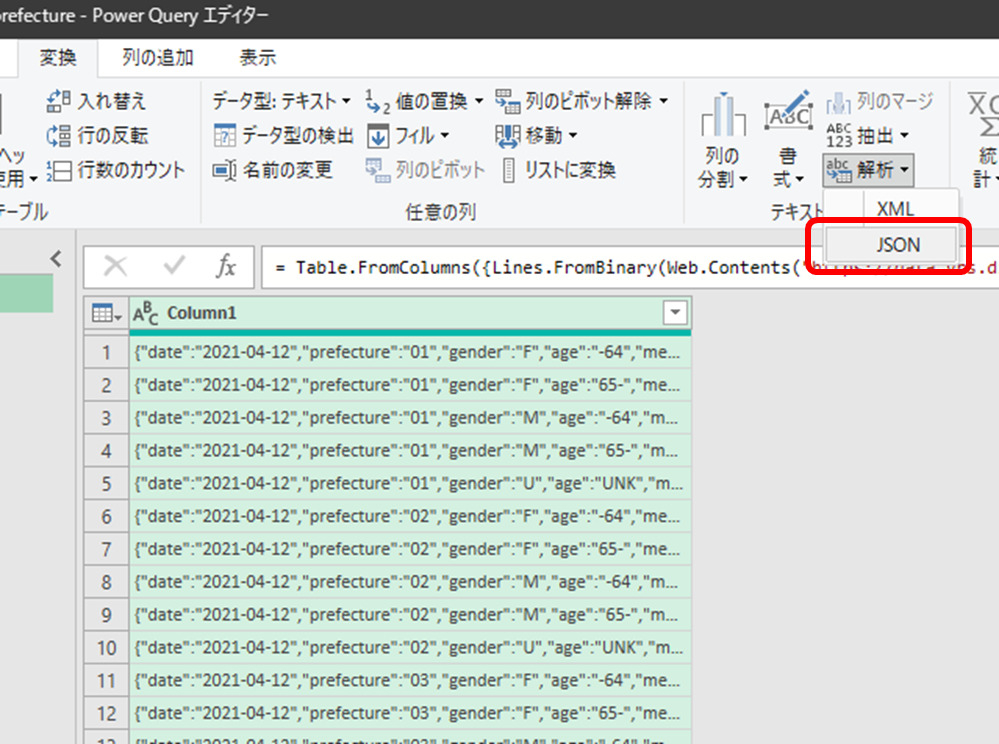999x744 pixels.
Task: Click the フィル fill icon
Action: [x=378, y=136]
